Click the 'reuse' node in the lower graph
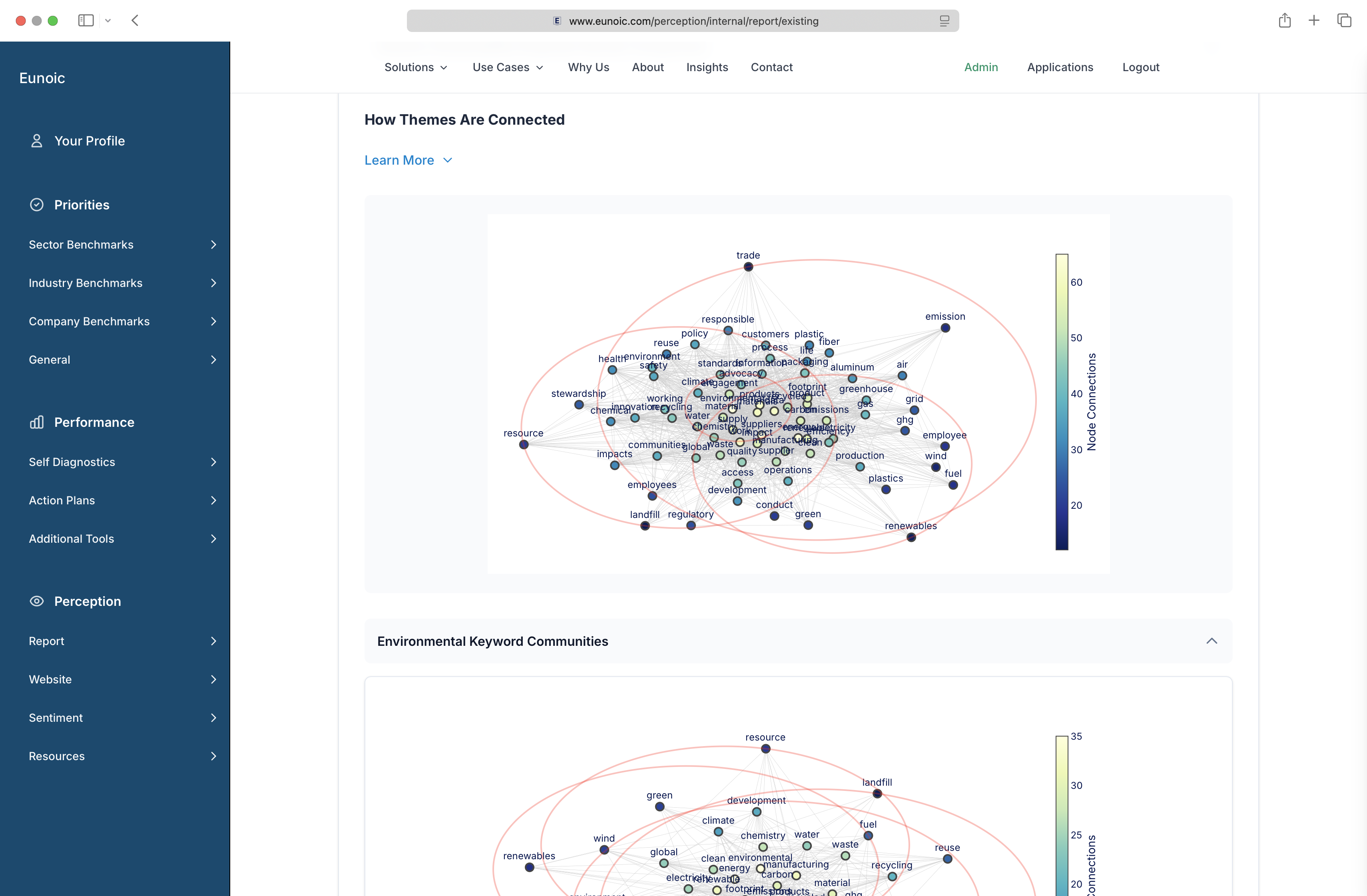 pyautogui.click(x=947, y=859)
